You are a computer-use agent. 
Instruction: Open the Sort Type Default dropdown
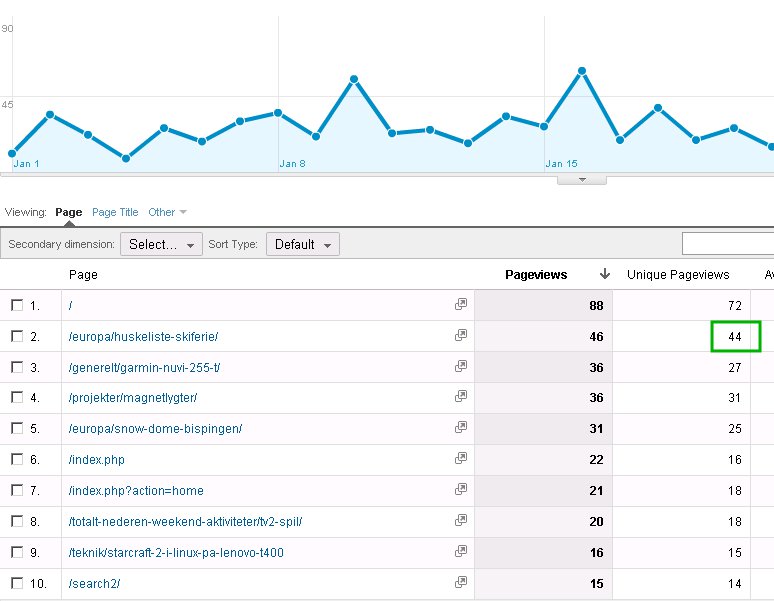click(x=303, y=244)
